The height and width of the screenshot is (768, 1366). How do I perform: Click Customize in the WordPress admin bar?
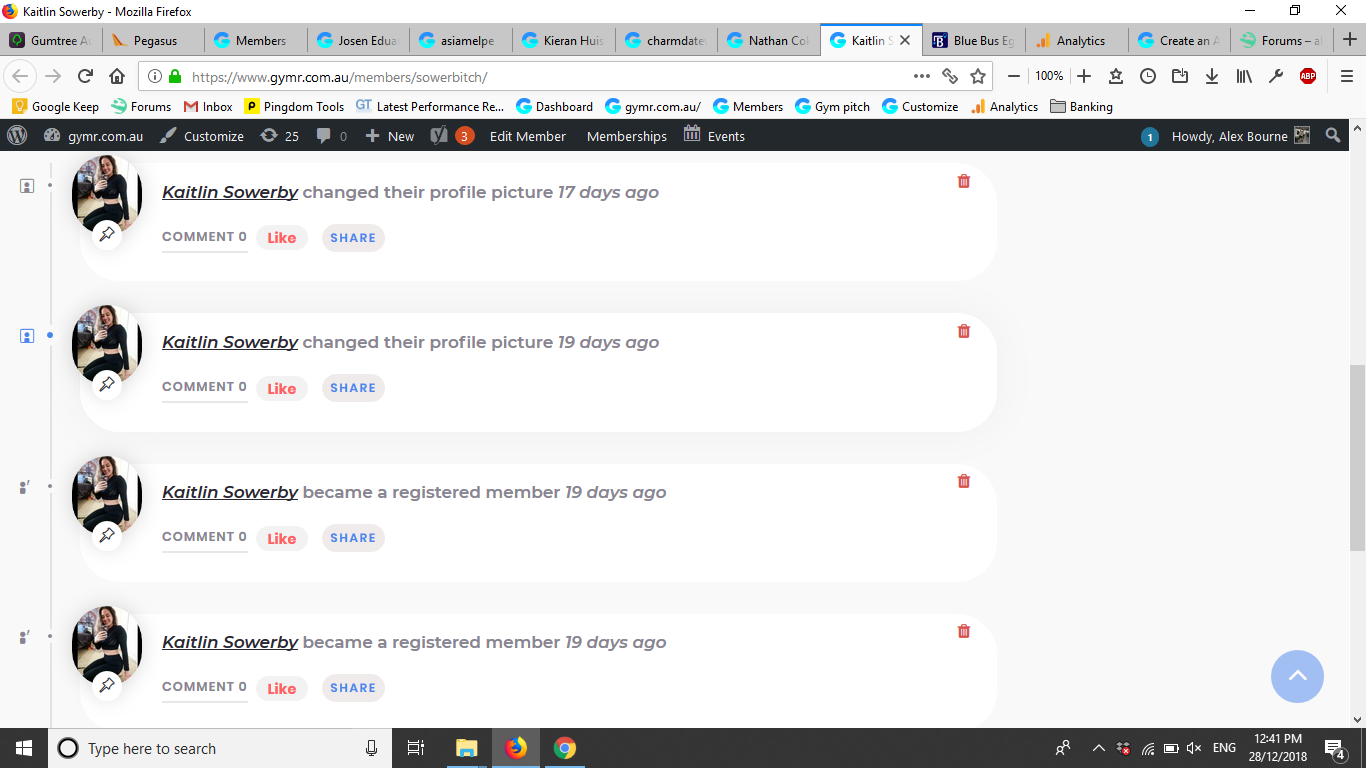click(x=202, y=136)
